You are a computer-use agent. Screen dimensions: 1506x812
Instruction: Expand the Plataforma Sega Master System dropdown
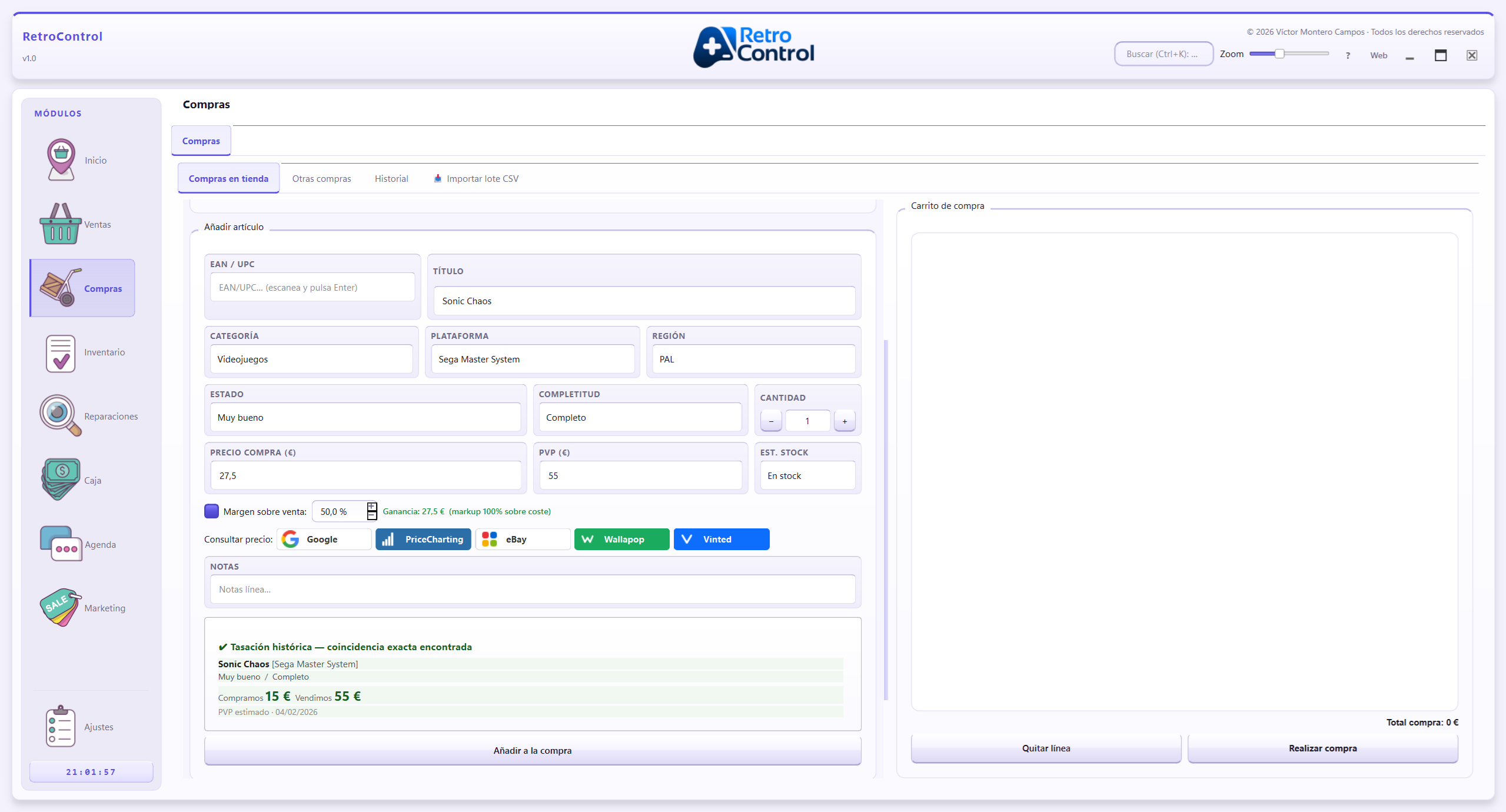[532, 359]
